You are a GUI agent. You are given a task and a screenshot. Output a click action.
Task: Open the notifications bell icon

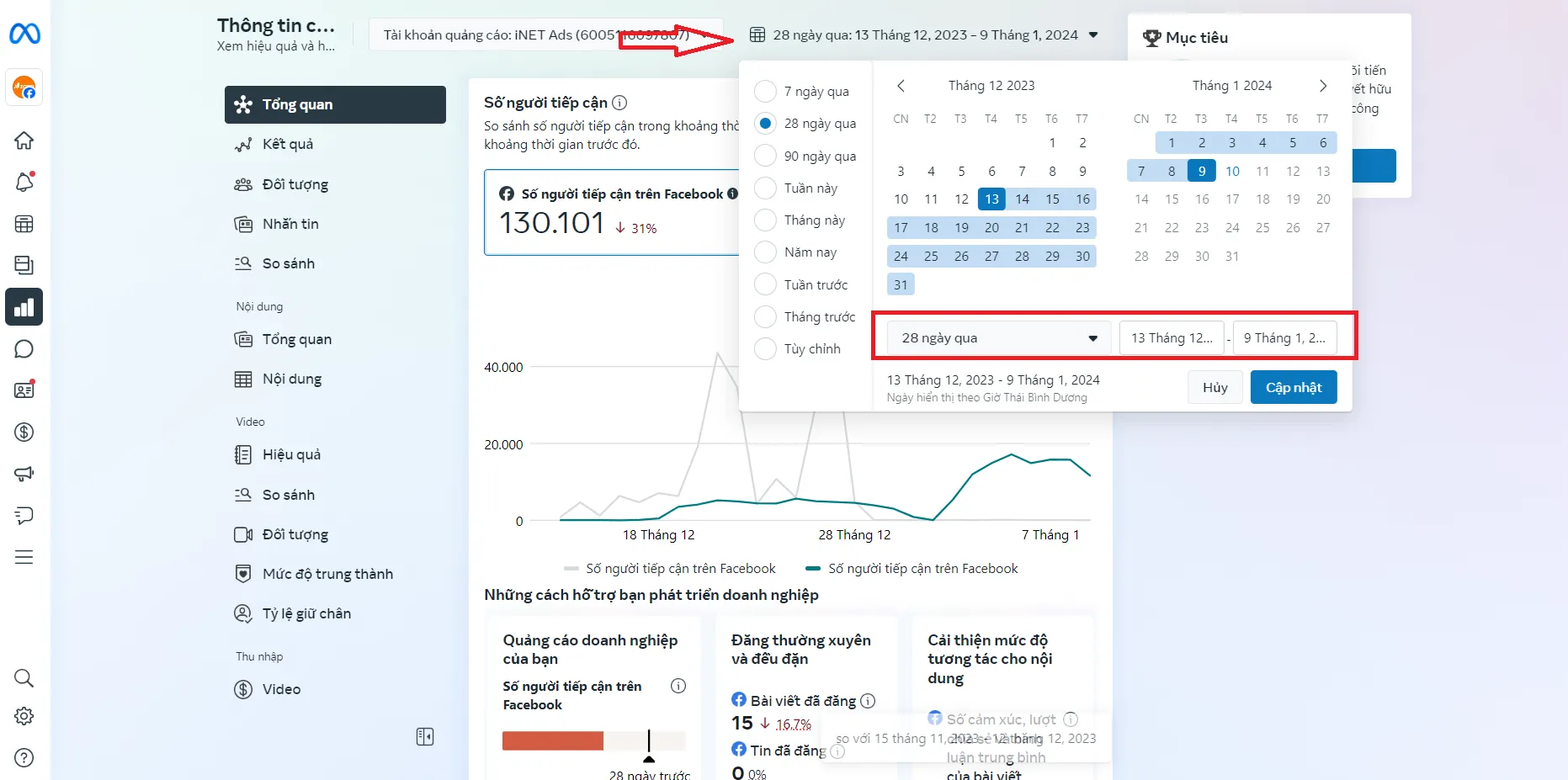click(x=24, y=182)
